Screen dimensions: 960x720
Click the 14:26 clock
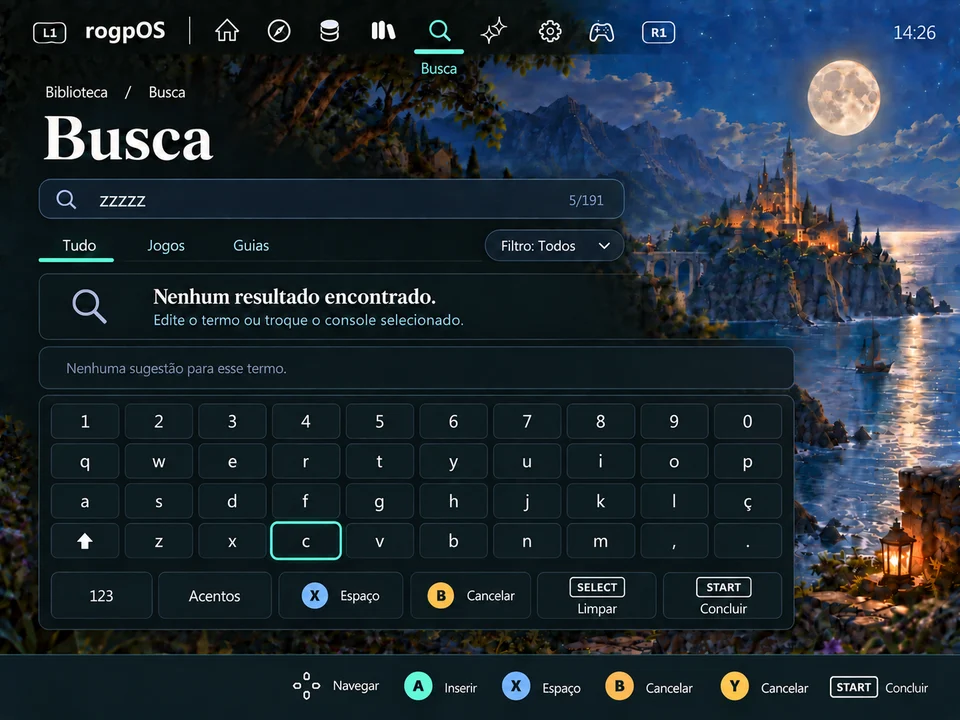click(914, 32)
